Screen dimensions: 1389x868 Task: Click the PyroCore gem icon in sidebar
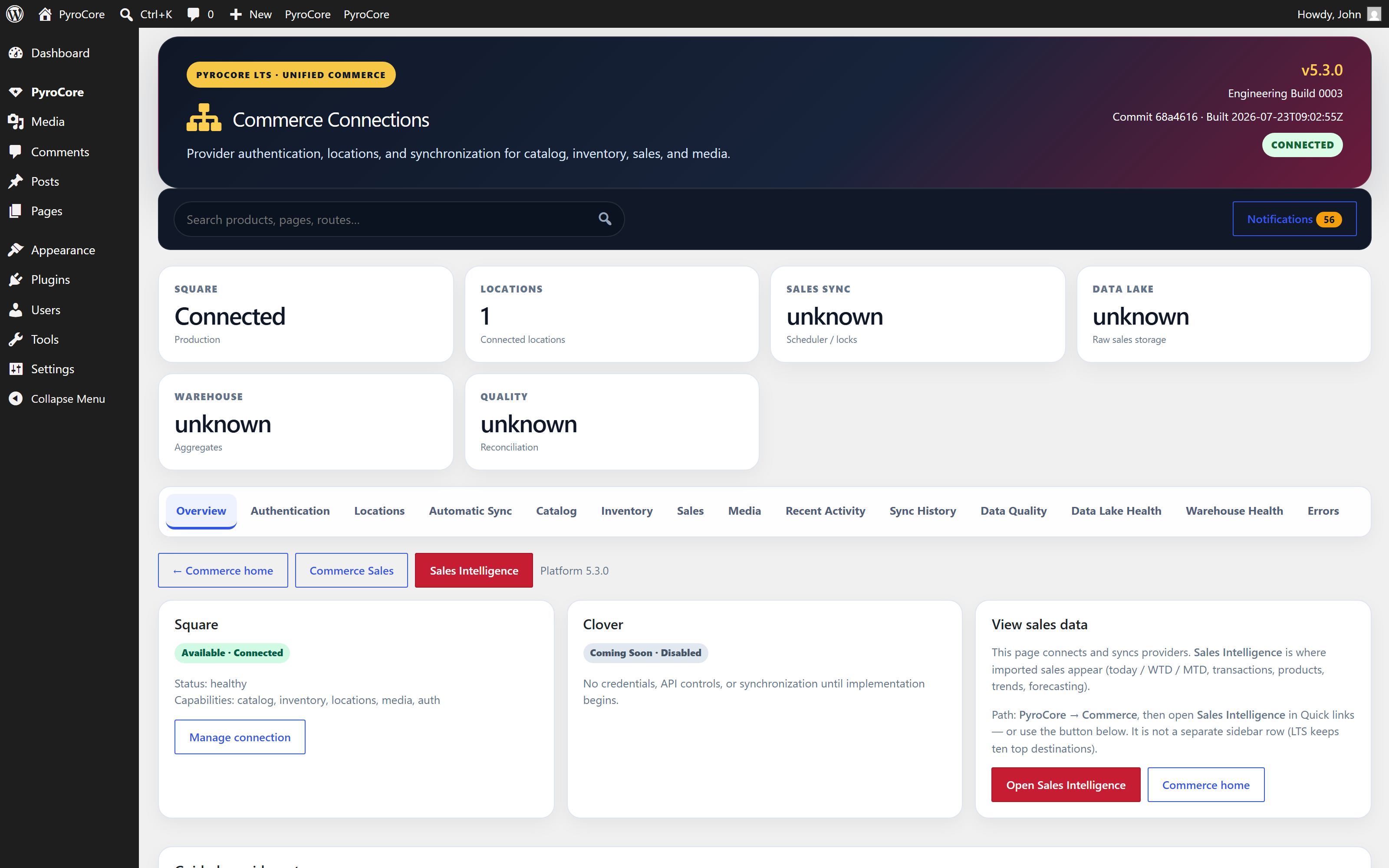tap(16, 92)
